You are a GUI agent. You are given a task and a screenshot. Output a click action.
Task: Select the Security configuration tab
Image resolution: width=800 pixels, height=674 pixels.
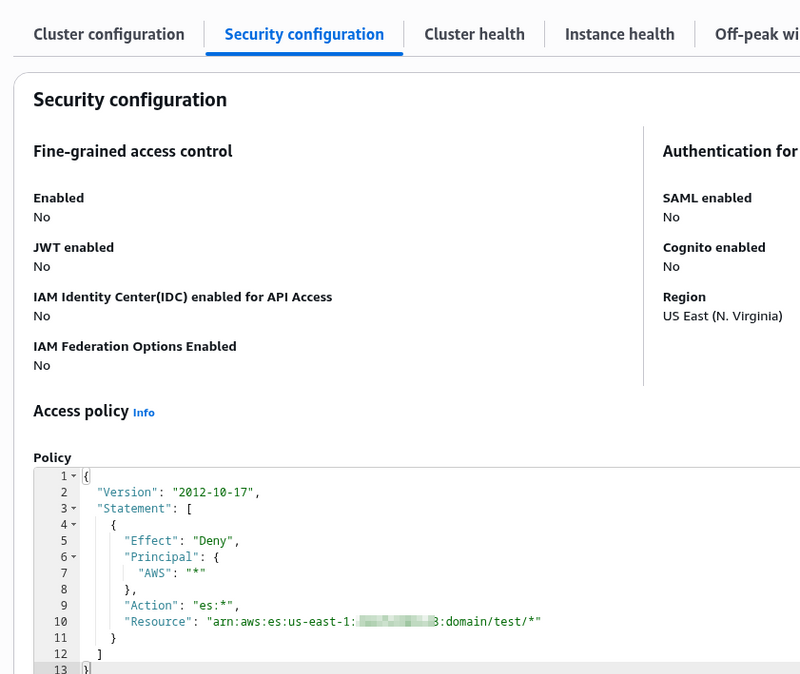click(x=304, y=34)
